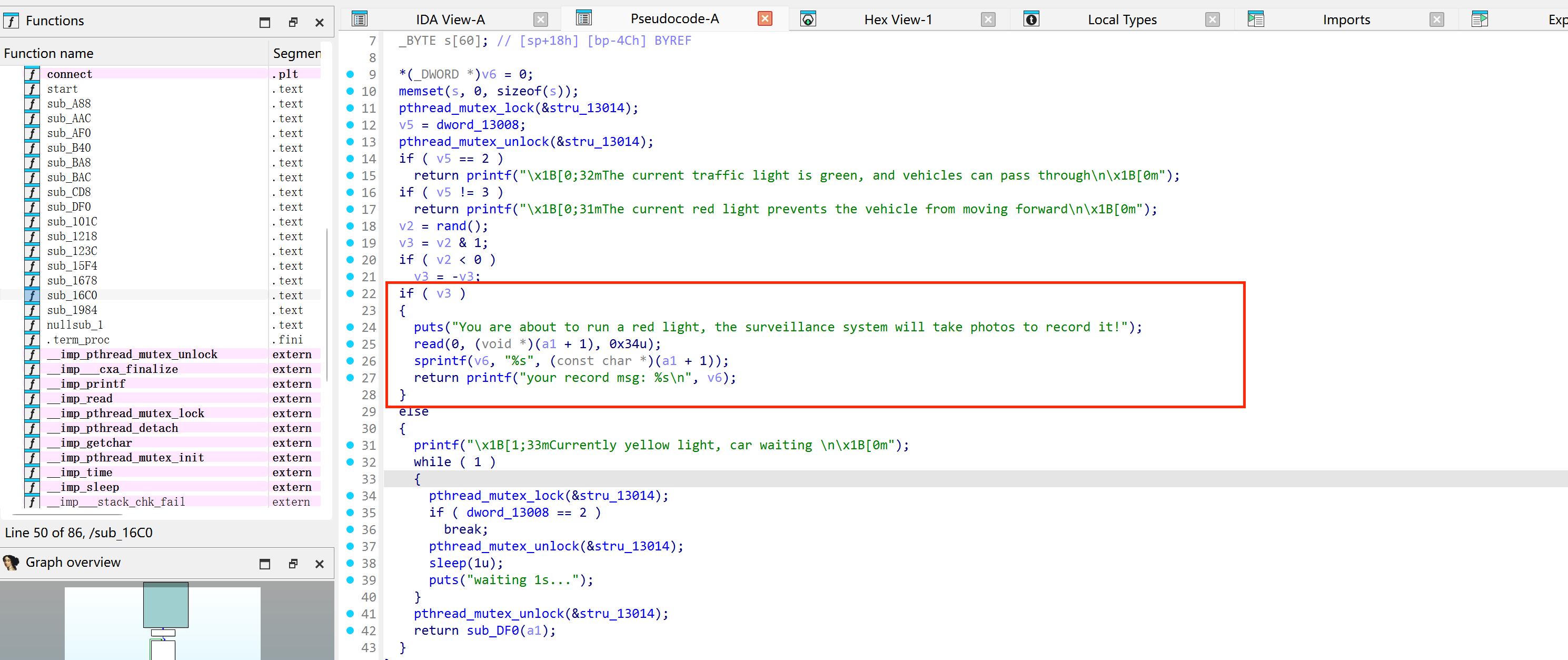Select function sub_16C0 in list

161,295
